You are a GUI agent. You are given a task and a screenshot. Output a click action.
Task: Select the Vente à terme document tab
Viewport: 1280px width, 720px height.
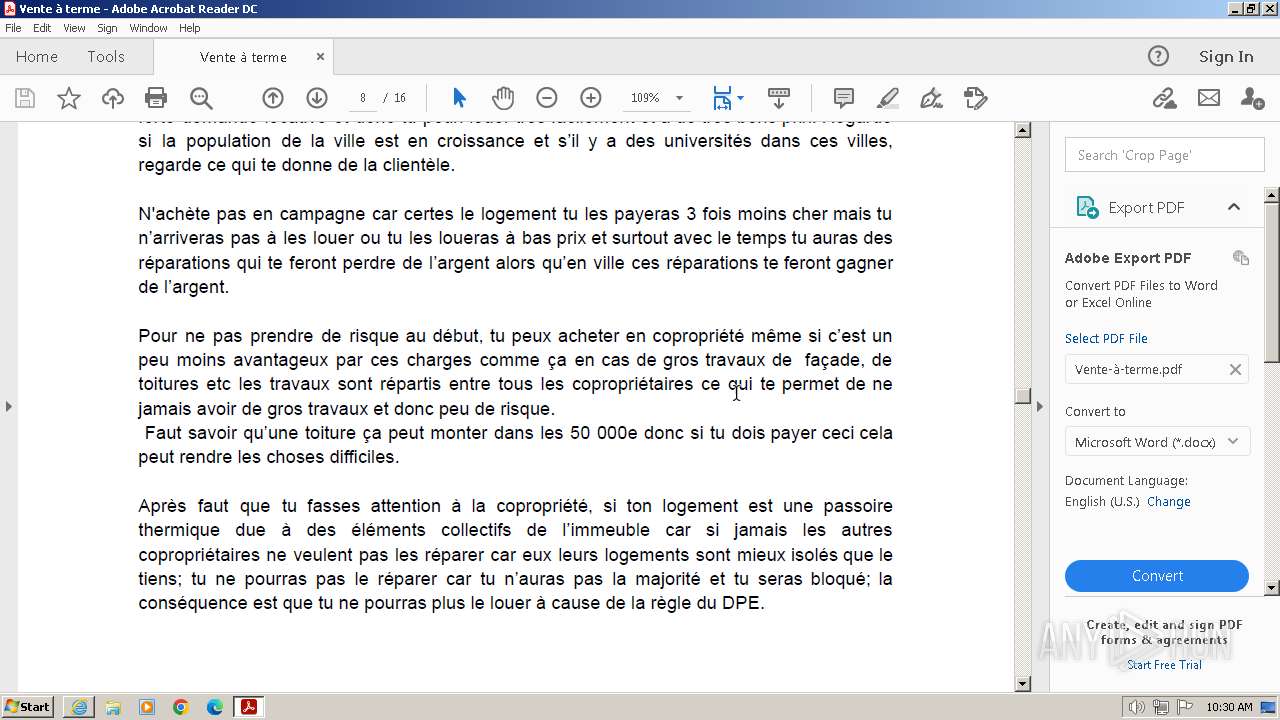pos(243,57)
